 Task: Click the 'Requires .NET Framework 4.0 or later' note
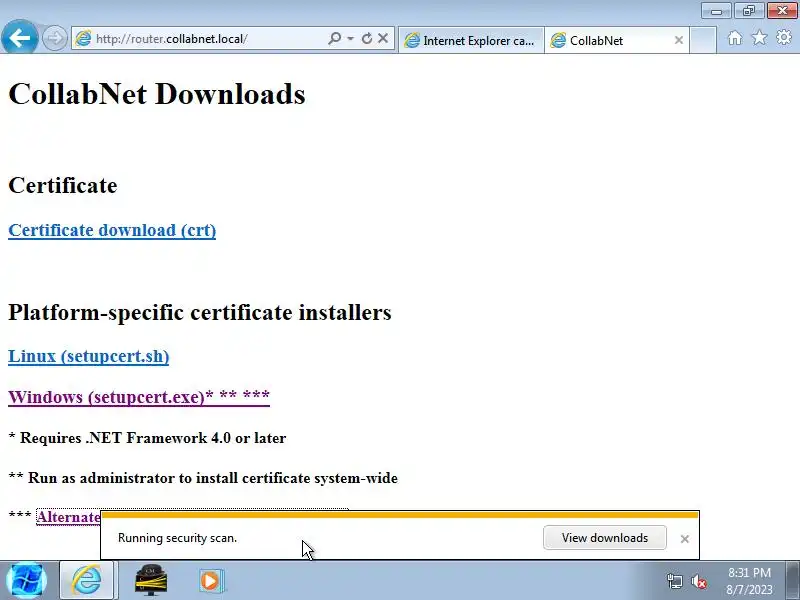153,438
